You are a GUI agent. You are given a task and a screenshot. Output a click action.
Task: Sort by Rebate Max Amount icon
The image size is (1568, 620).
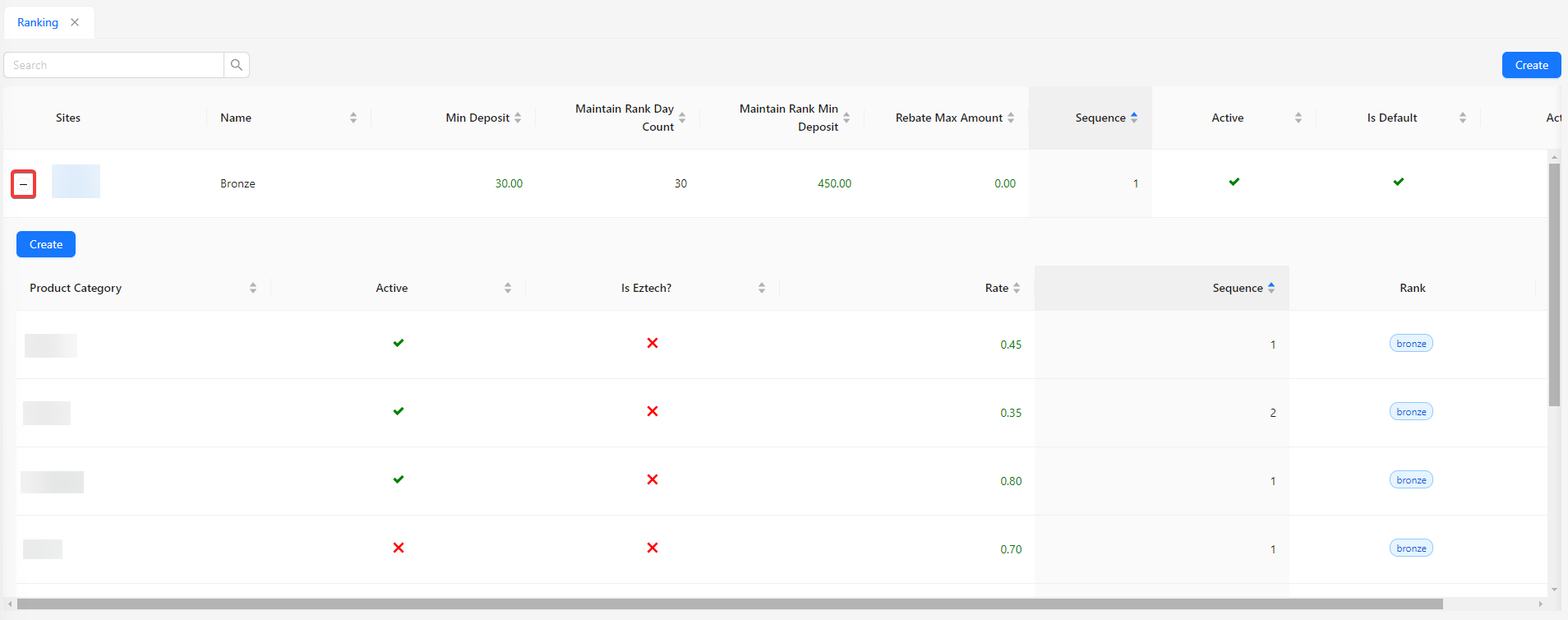1011,118
